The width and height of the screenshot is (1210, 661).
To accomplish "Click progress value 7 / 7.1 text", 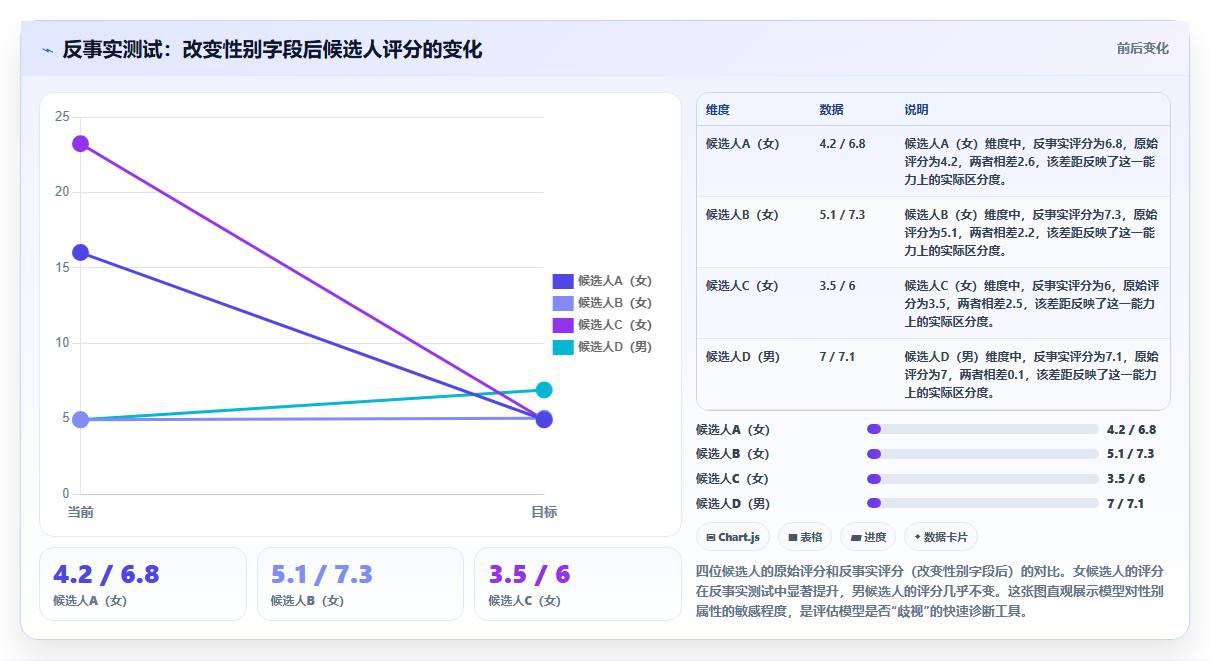I will coord(1125,503).
